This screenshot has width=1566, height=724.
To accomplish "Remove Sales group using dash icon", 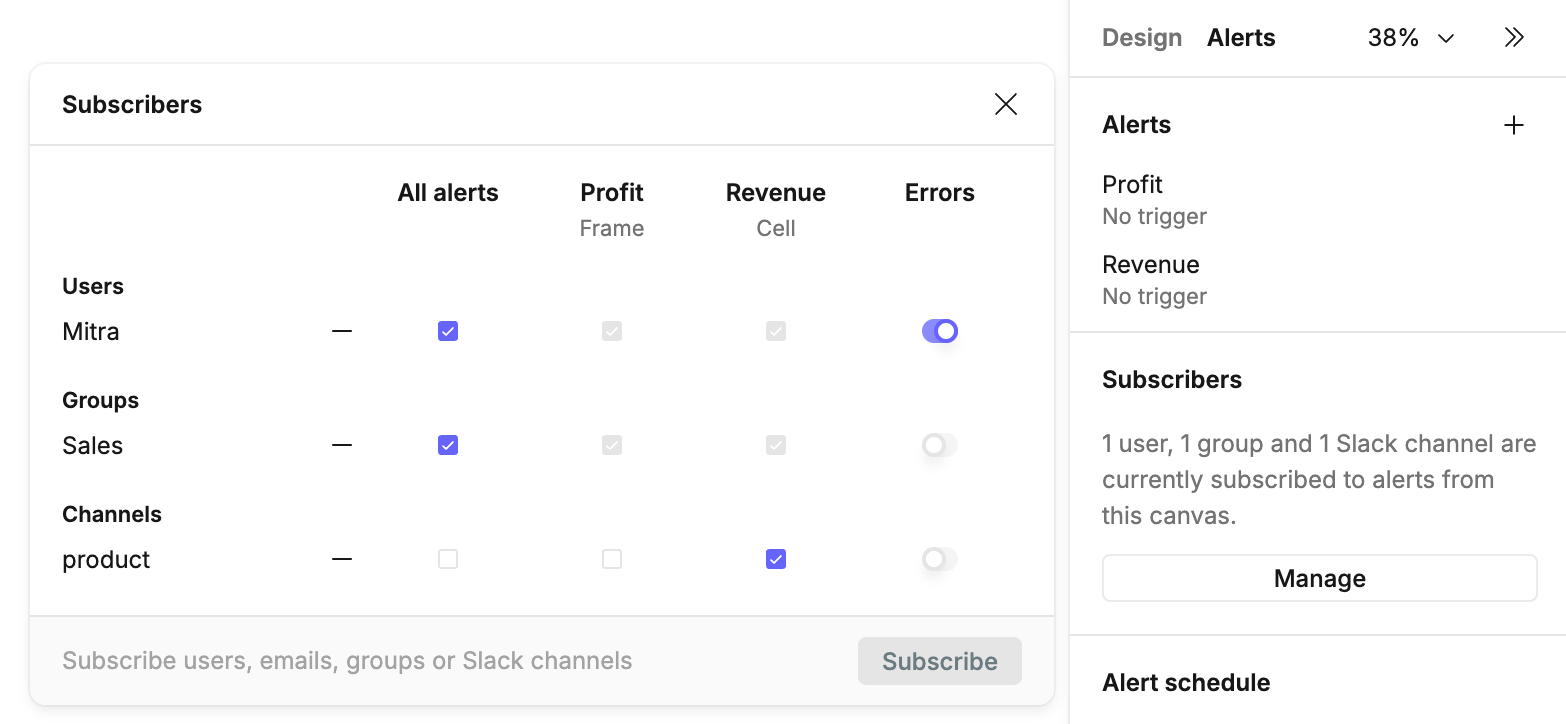I will pyautogui.click(x=342, y=445).
